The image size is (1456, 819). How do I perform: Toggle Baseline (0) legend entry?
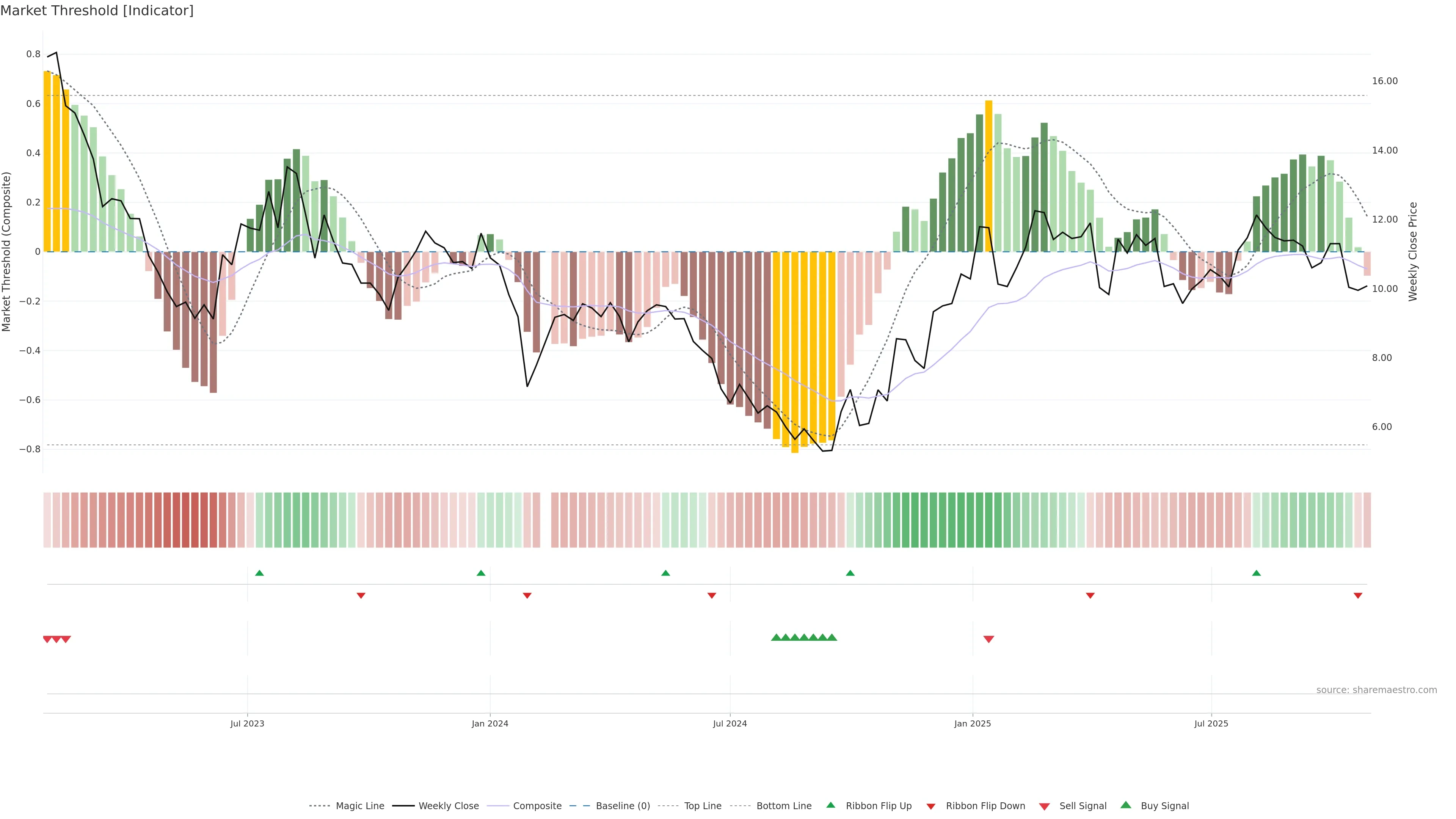[623, 806]
